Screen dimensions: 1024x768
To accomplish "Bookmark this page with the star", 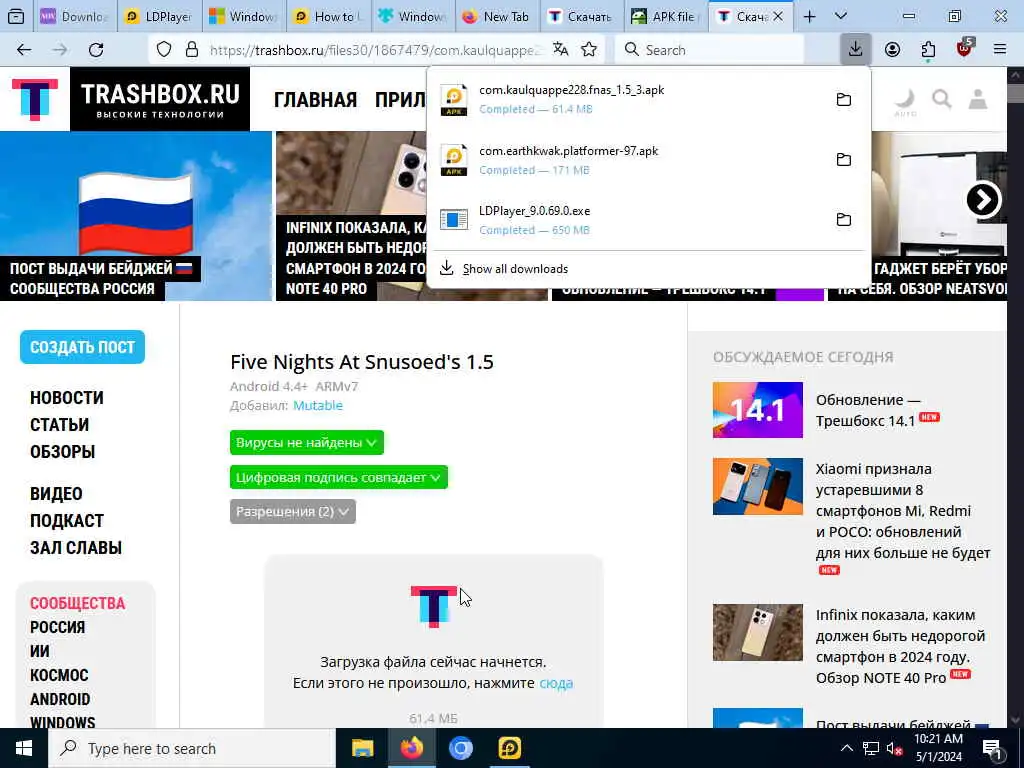I will 589,50.
